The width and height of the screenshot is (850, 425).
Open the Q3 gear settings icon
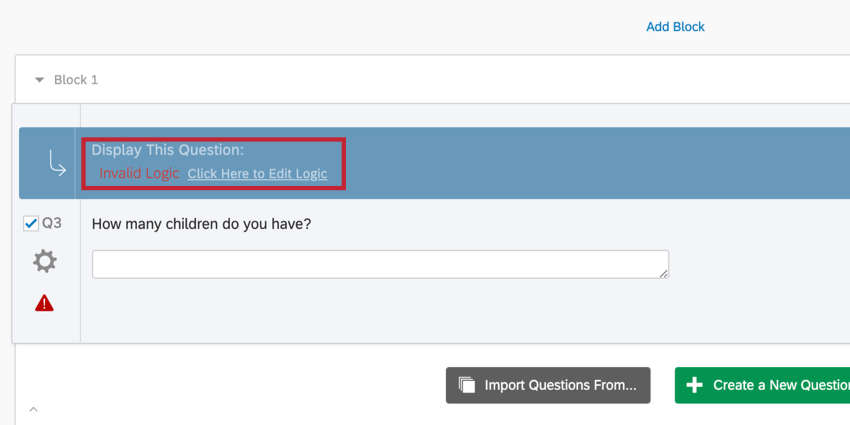click(x=45, y=262)
